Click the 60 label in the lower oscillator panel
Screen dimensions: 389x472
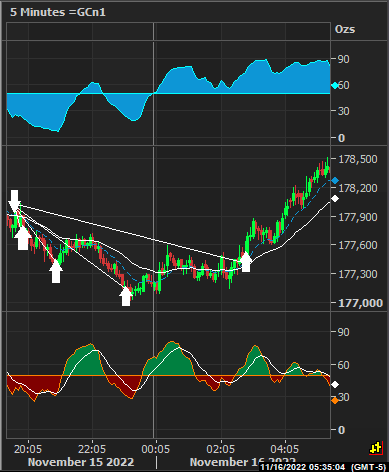[x=344, y=365]
